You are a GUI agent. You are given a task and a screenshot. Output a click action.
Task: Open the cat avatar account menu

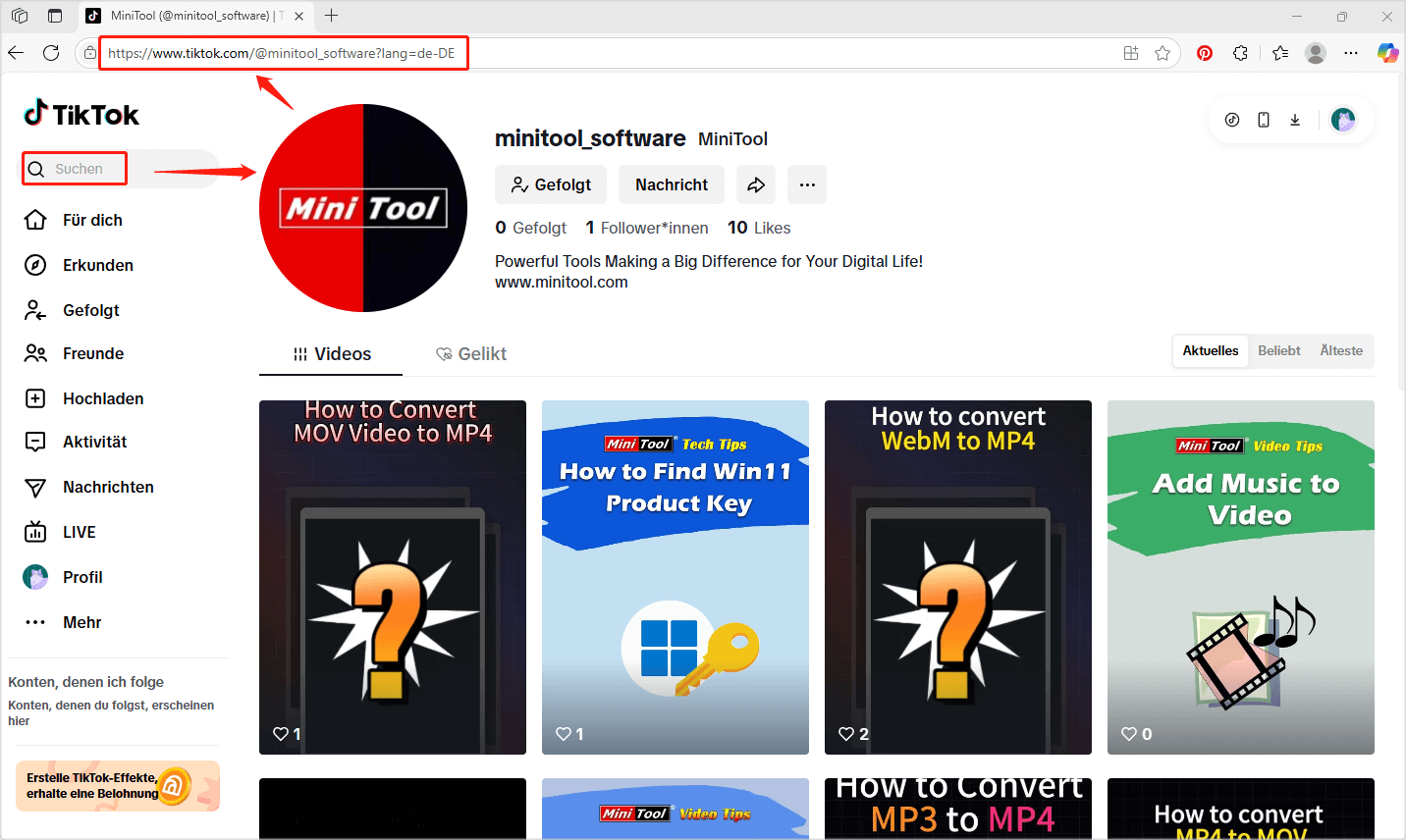1343,120
